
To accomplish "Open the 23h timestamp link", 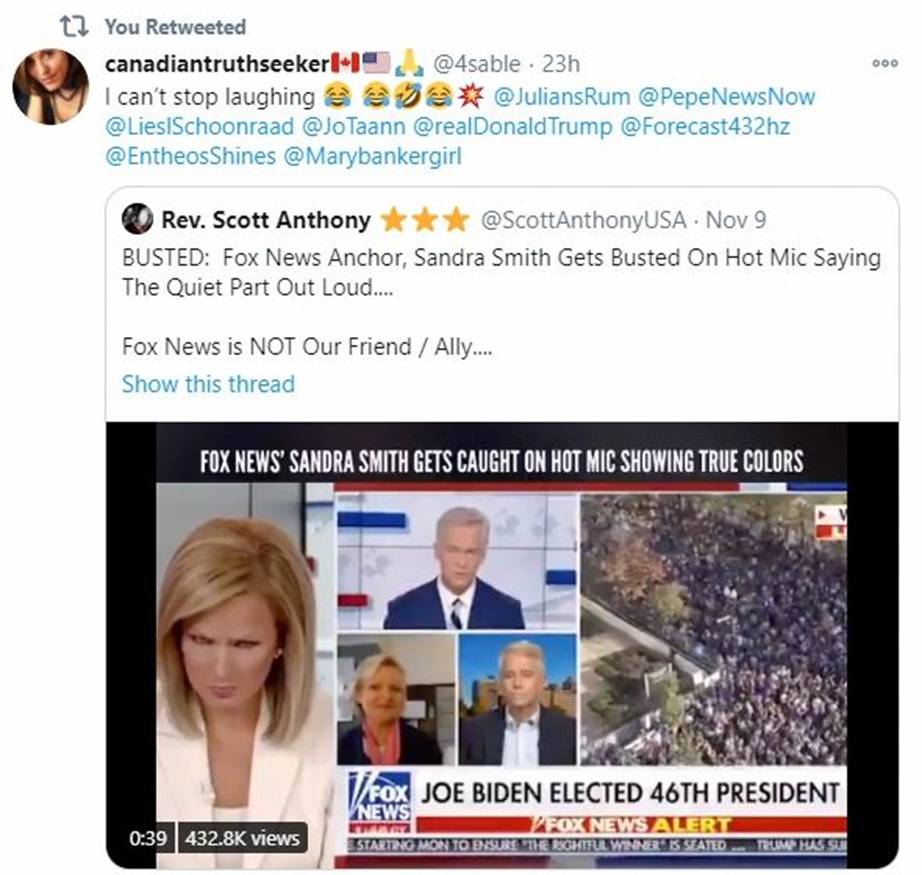I will (x=561, y=64).
